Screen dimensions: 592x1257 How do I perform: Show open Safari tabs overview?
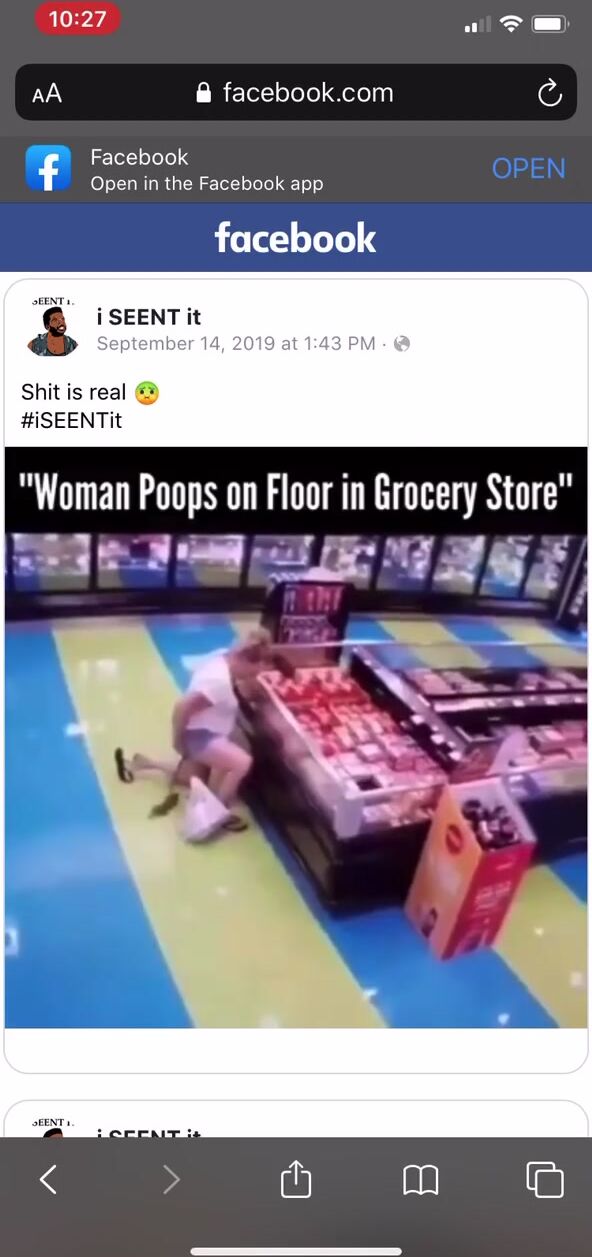(x=545, y=1180)
